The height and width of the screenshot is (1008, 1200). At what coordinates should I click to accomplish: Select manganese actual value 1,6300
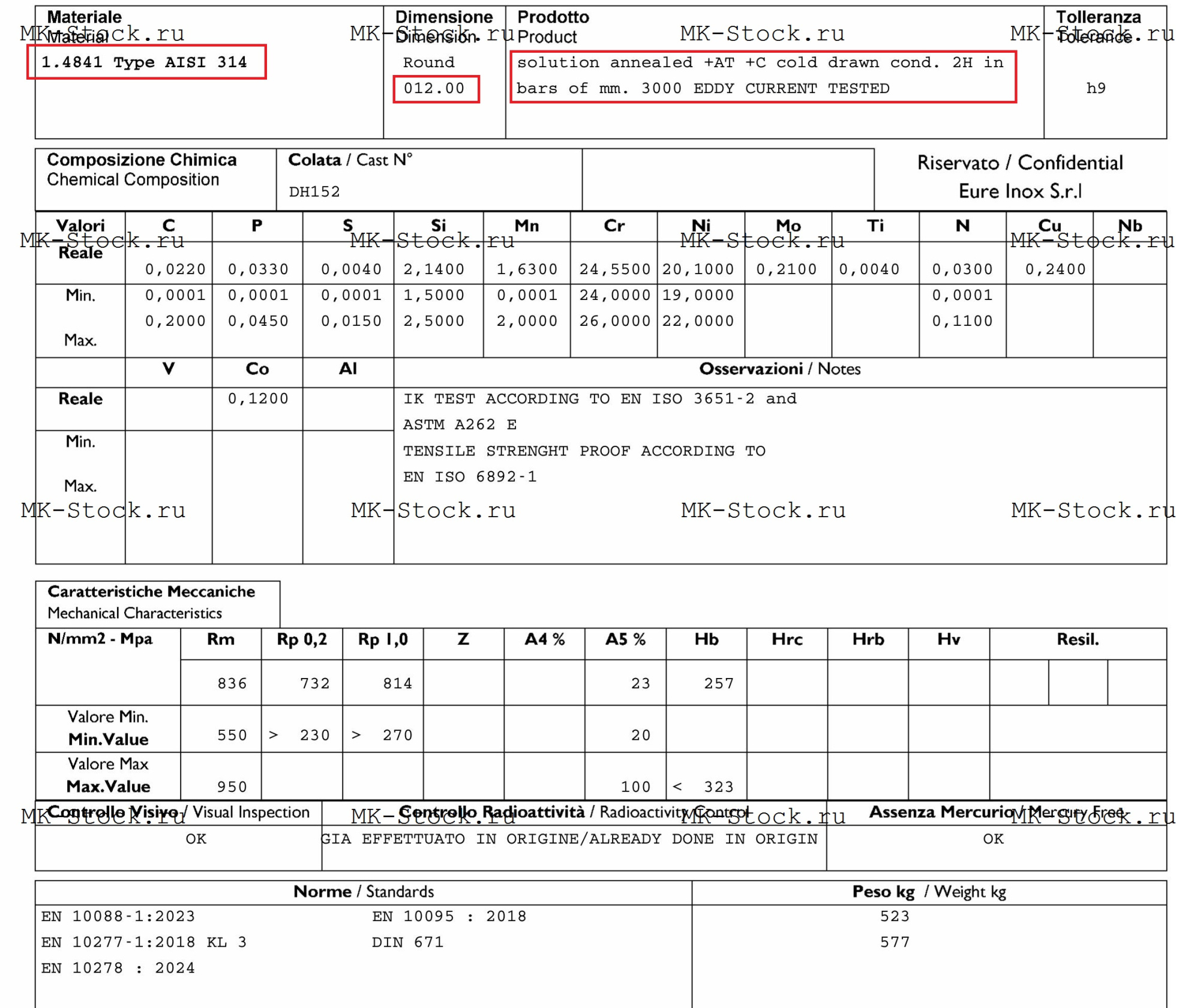tap(527, 269)
